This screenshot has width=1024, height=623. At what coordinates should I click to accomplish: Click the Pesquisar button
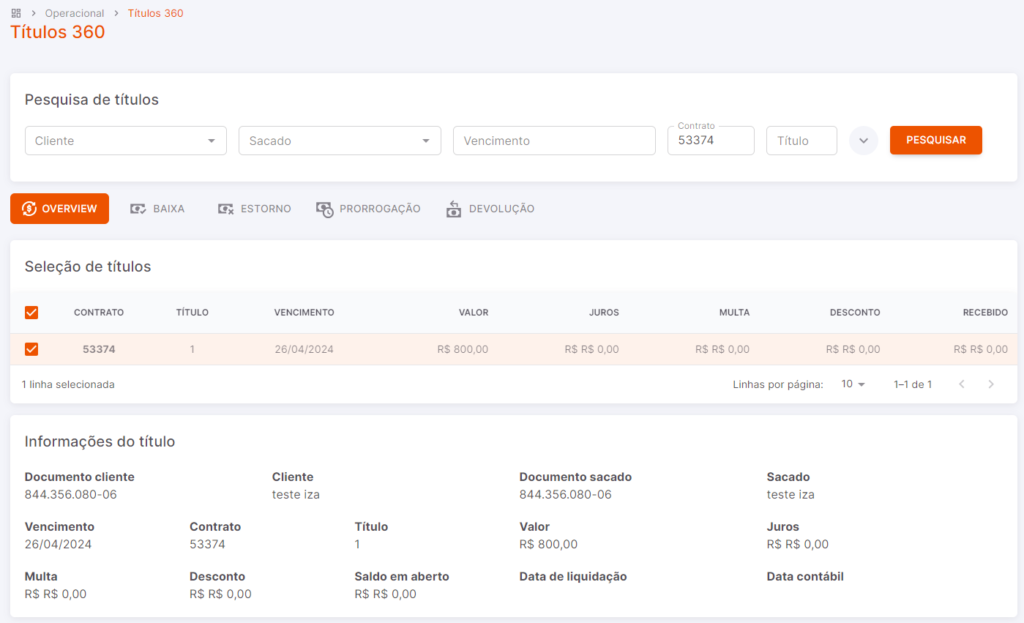click(936, 140)
